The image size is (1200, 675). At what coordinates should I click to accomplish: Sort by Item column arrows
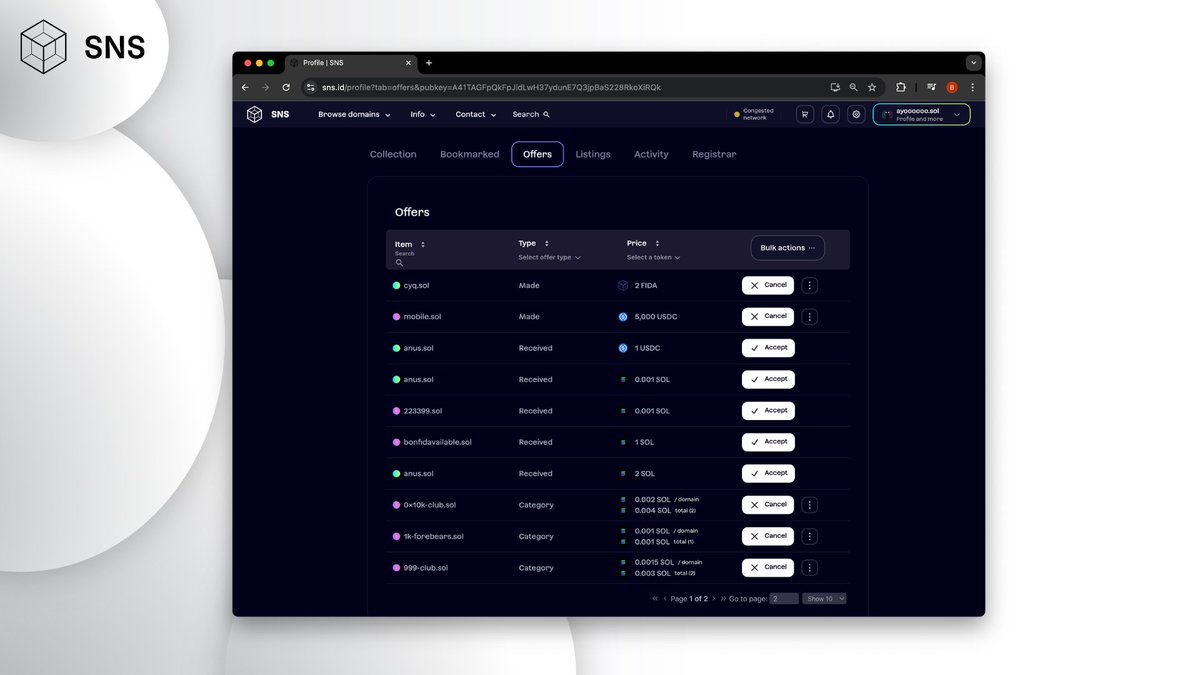click(x=423, y=244)
